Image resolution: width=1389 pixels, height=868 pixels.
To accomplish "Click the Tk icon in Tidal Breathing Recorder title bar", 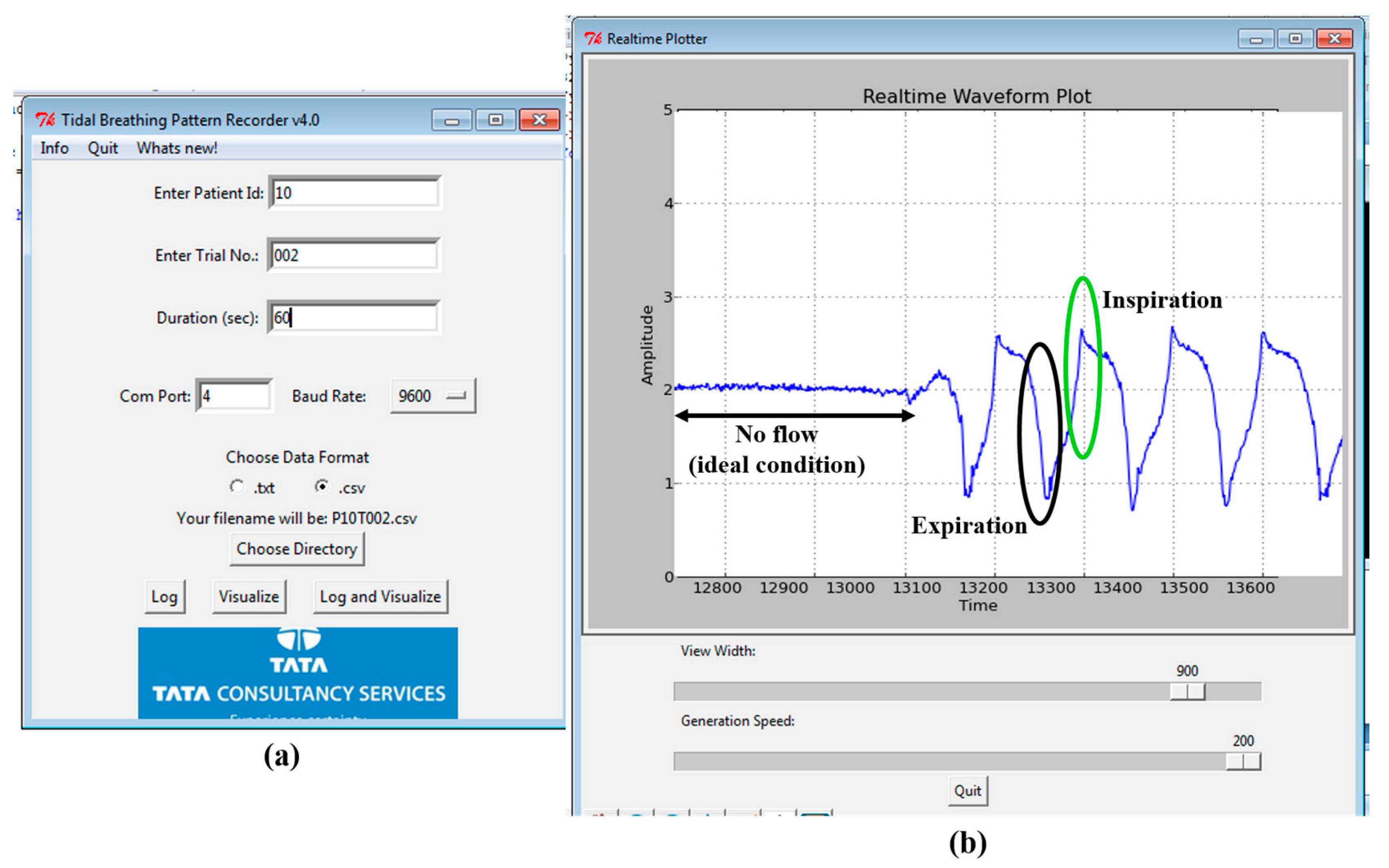I will (45, 119).
